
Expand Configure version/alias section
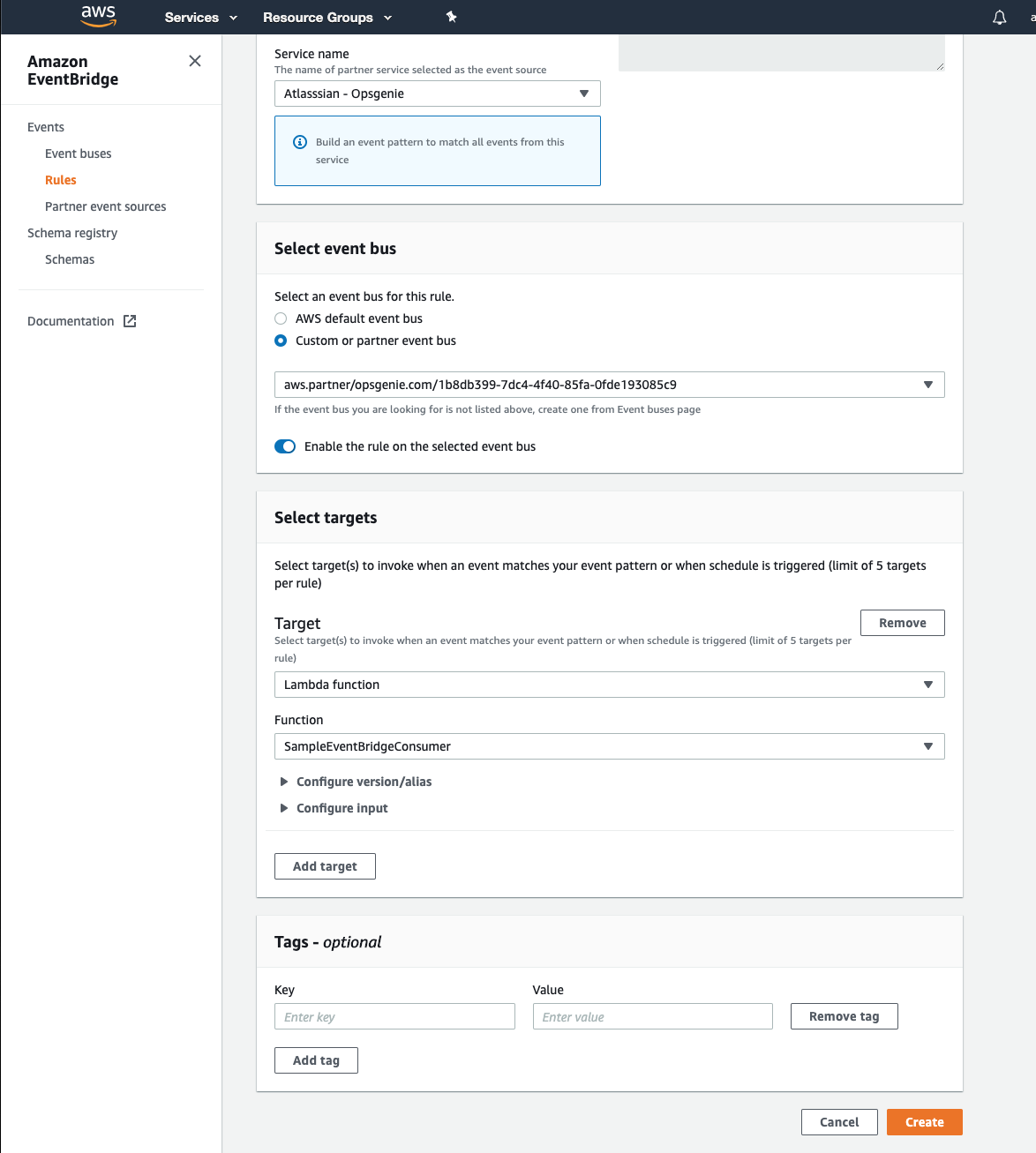click(356, 782)
